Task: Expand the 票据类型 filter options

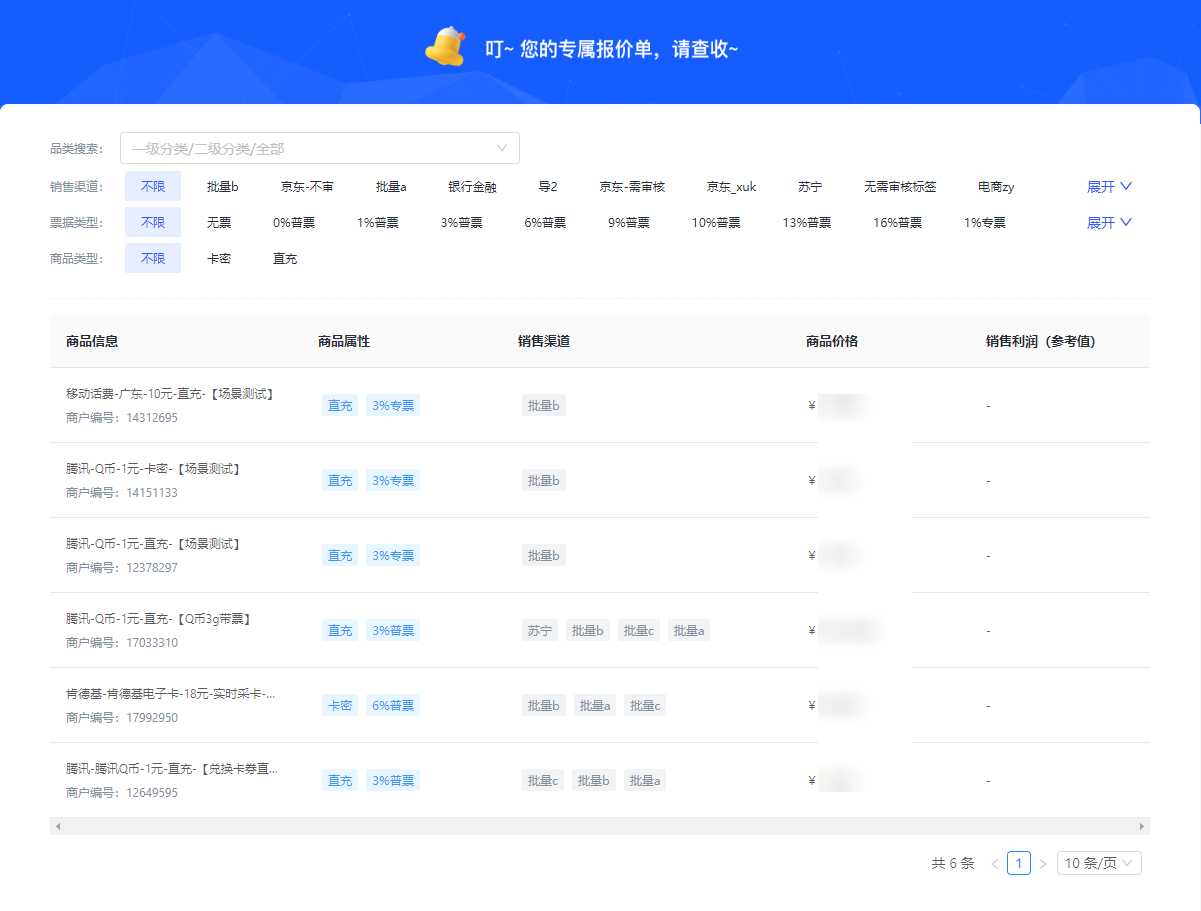Action: click(x=1109, y=223)
